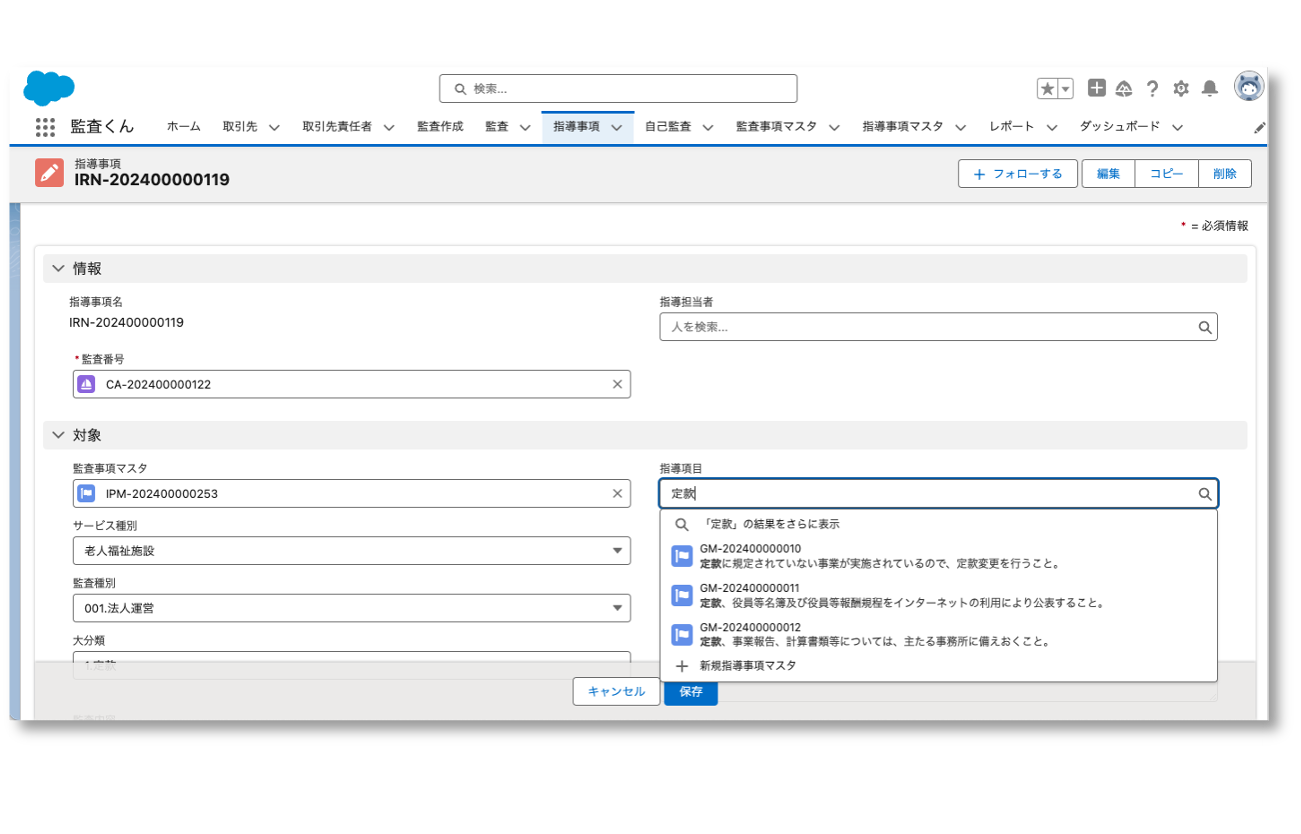Image resolution: width=1301 pixels, height=834 pixels.
Task: Choose 新規指導事項マスタ option
Action: pyautogui.click(x=938, y=665)
